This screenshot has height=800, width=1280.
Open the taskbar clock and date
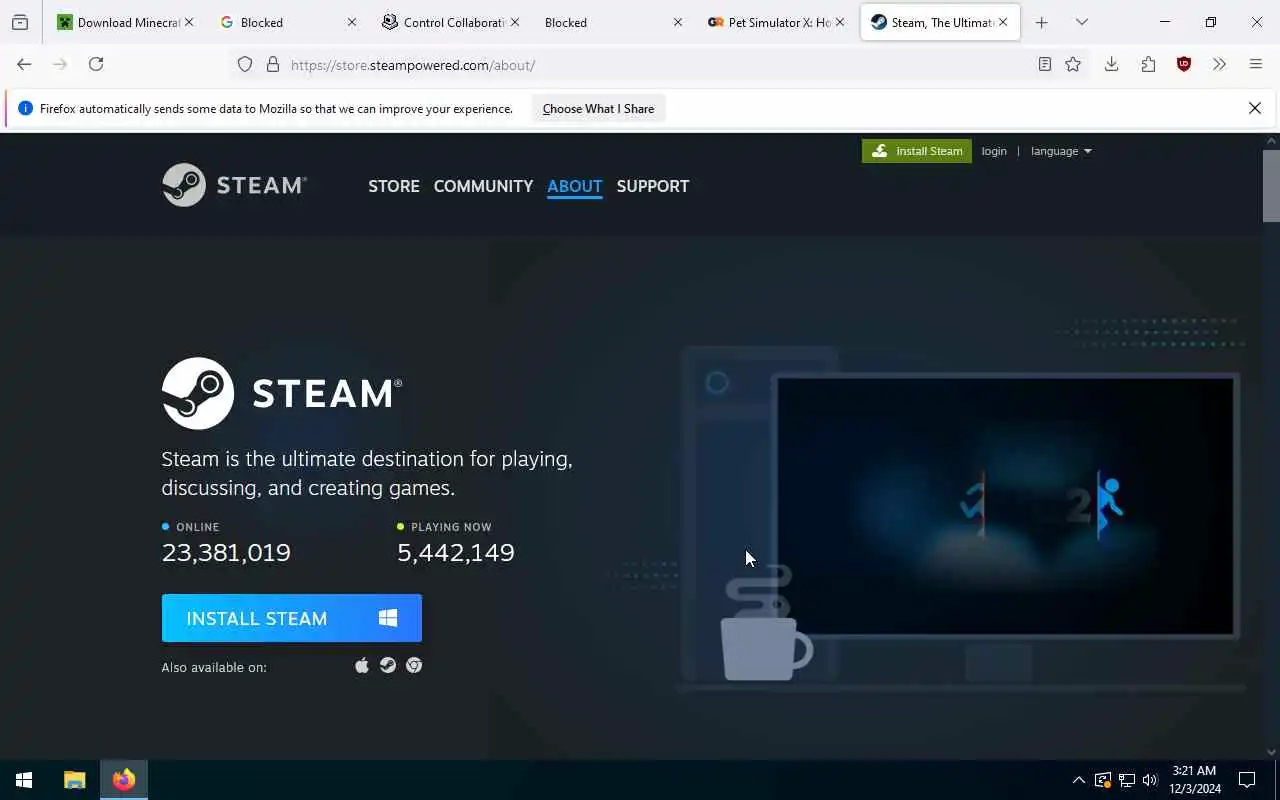(1194, 780)
